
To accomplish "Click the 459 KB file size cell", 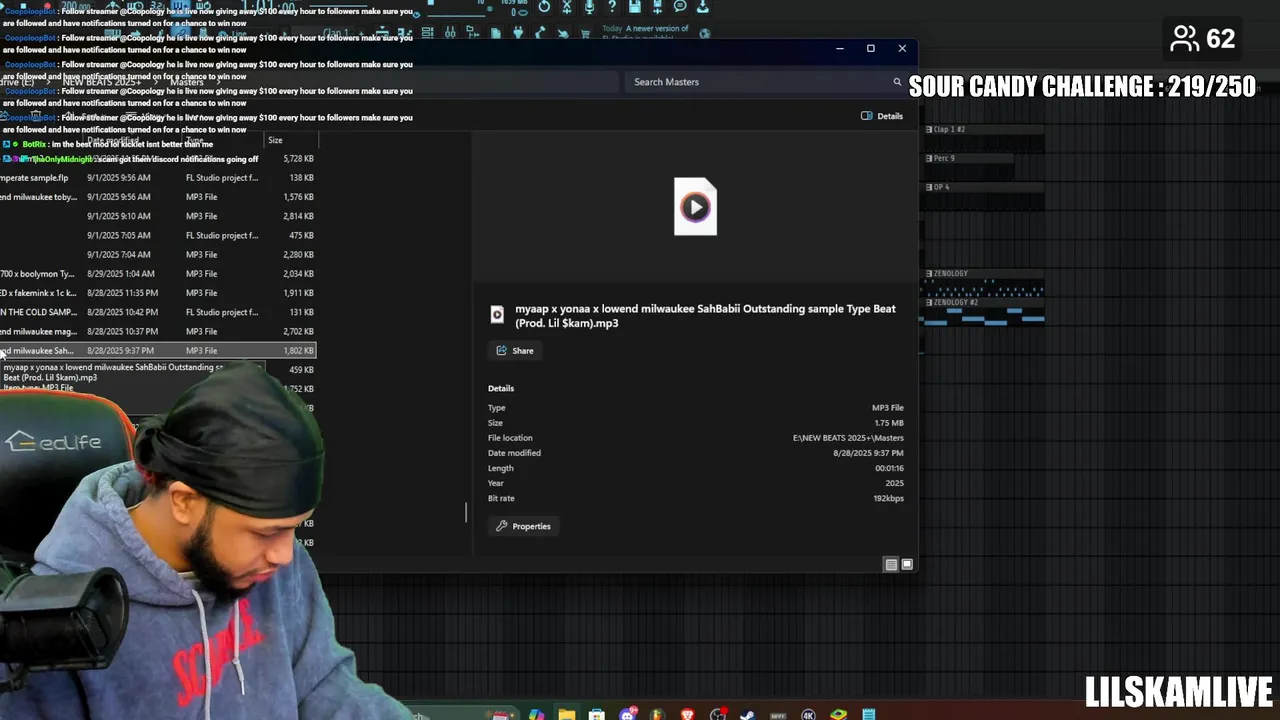I will 301,370.
